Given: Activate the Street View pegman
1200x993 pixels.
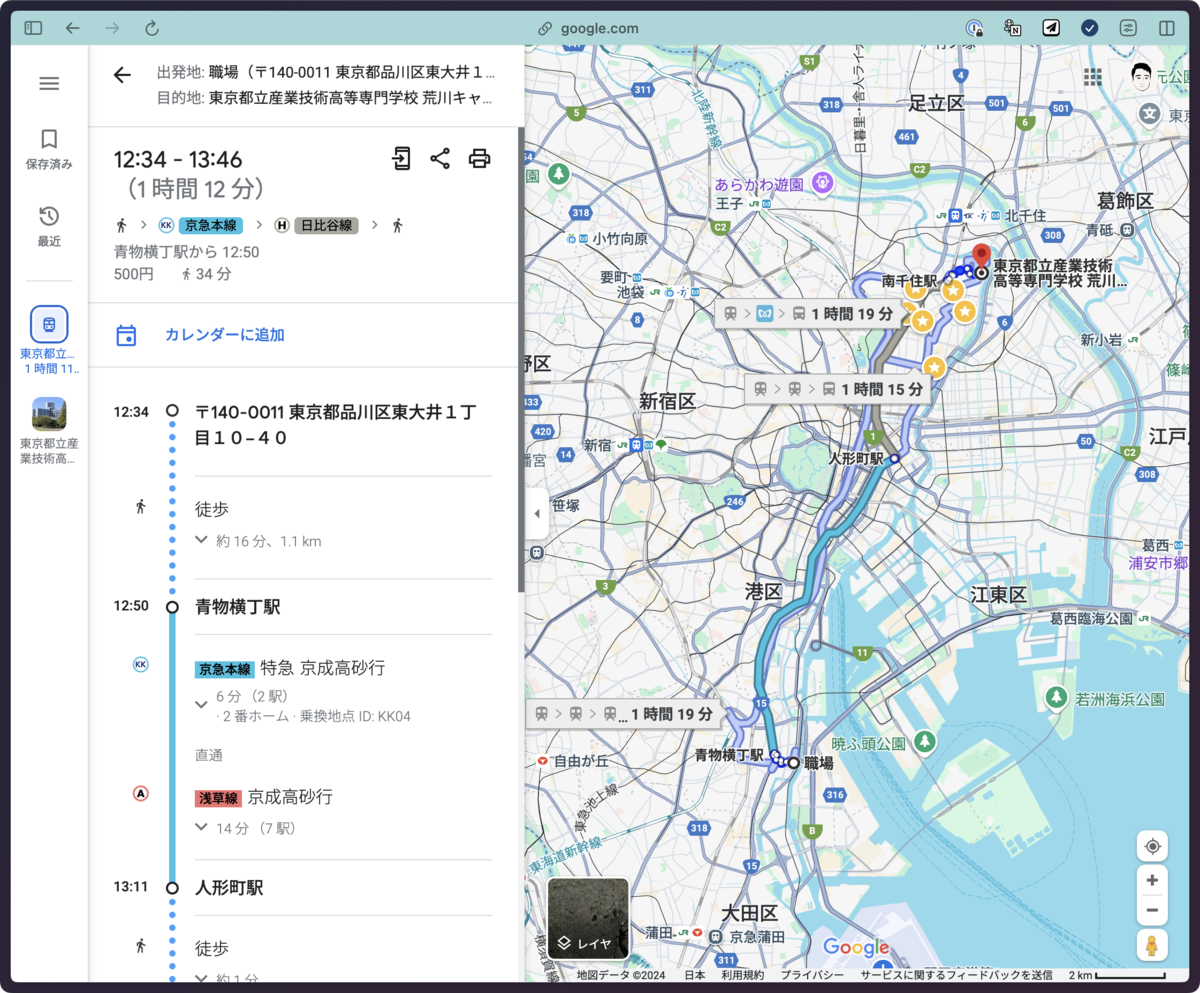Looking at the screenshot, I should tap(1152, 945).
